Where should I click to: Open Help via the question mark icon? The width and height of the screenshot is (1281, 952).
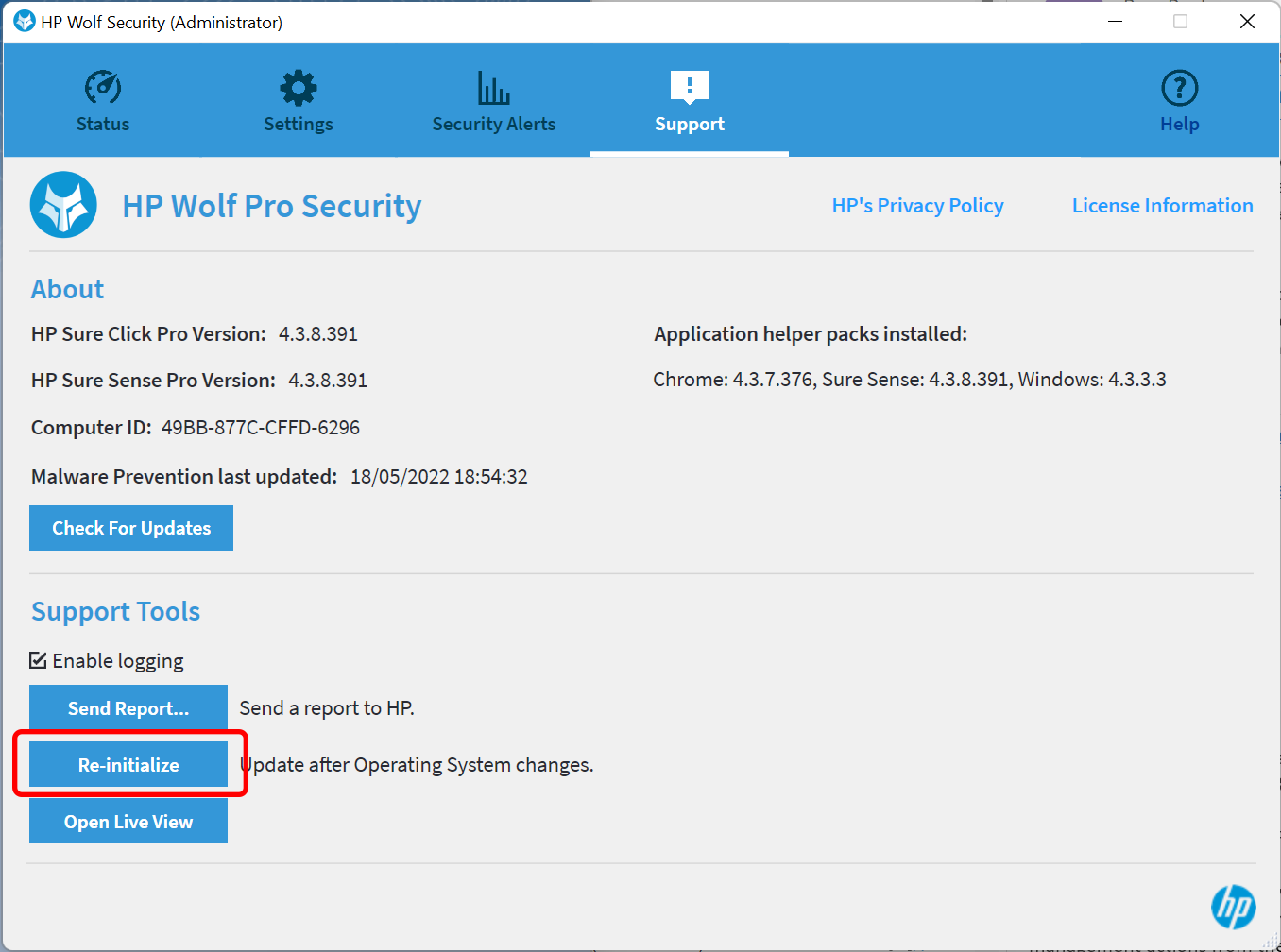pos(1179,88)
